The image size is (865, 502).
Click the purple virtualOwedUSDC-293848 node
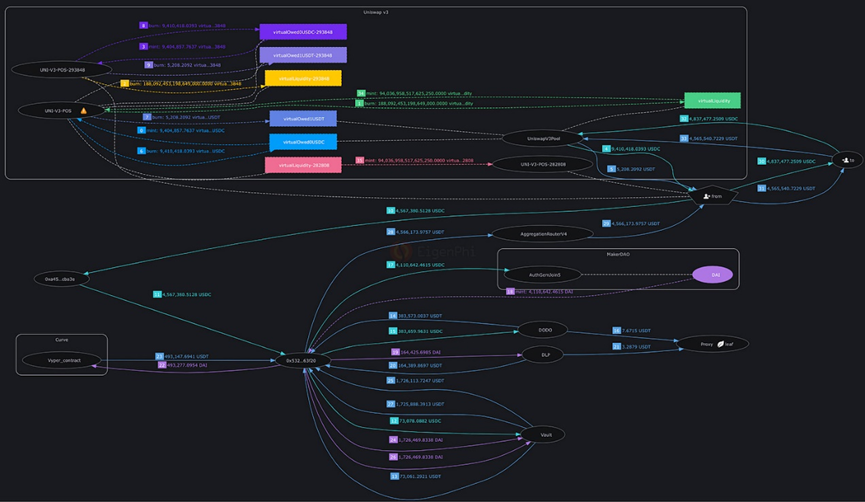[x=303, y=32]
